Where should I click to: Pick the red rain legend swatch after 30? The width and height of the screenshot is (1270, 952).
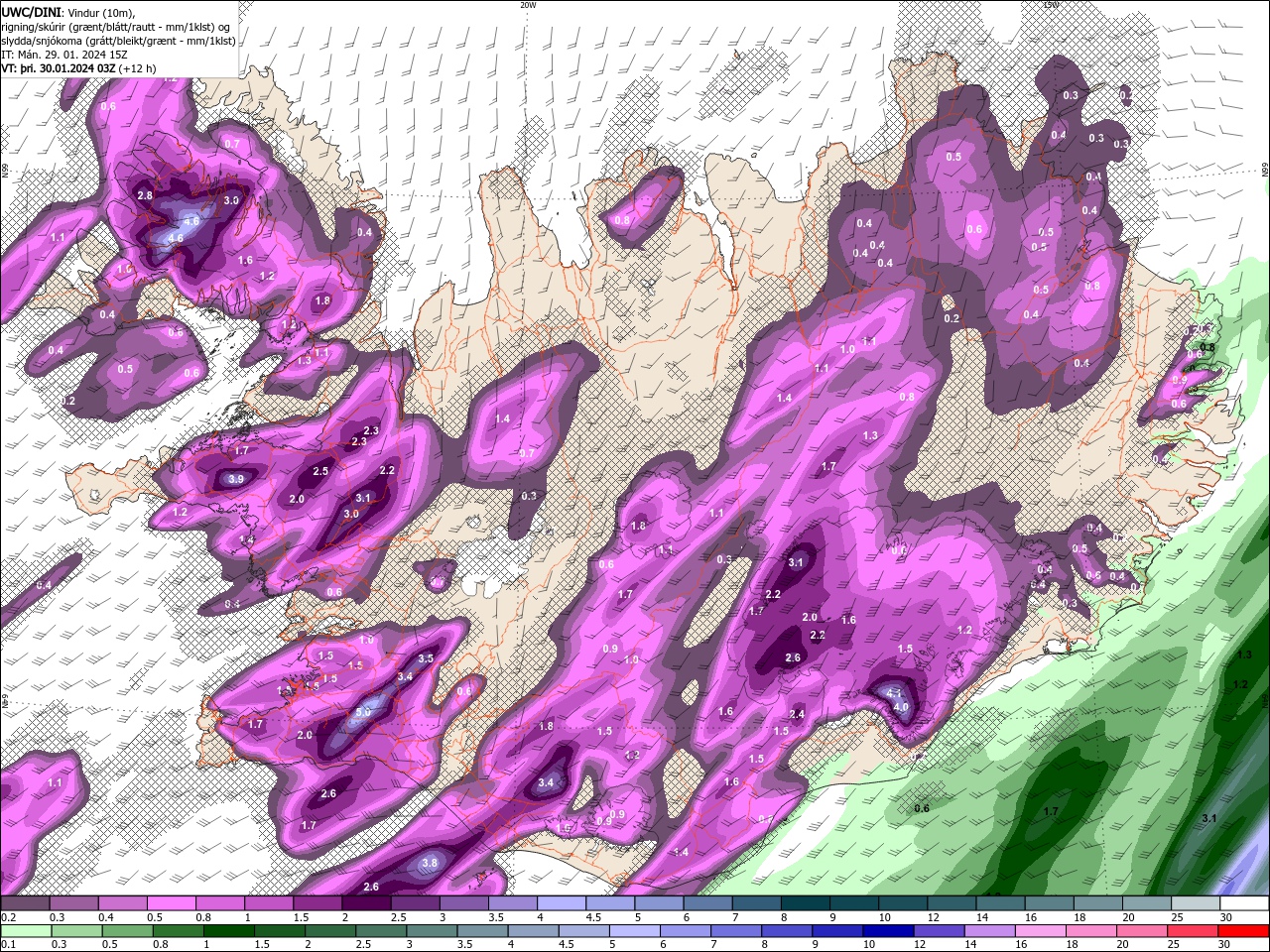[1244, 931]
